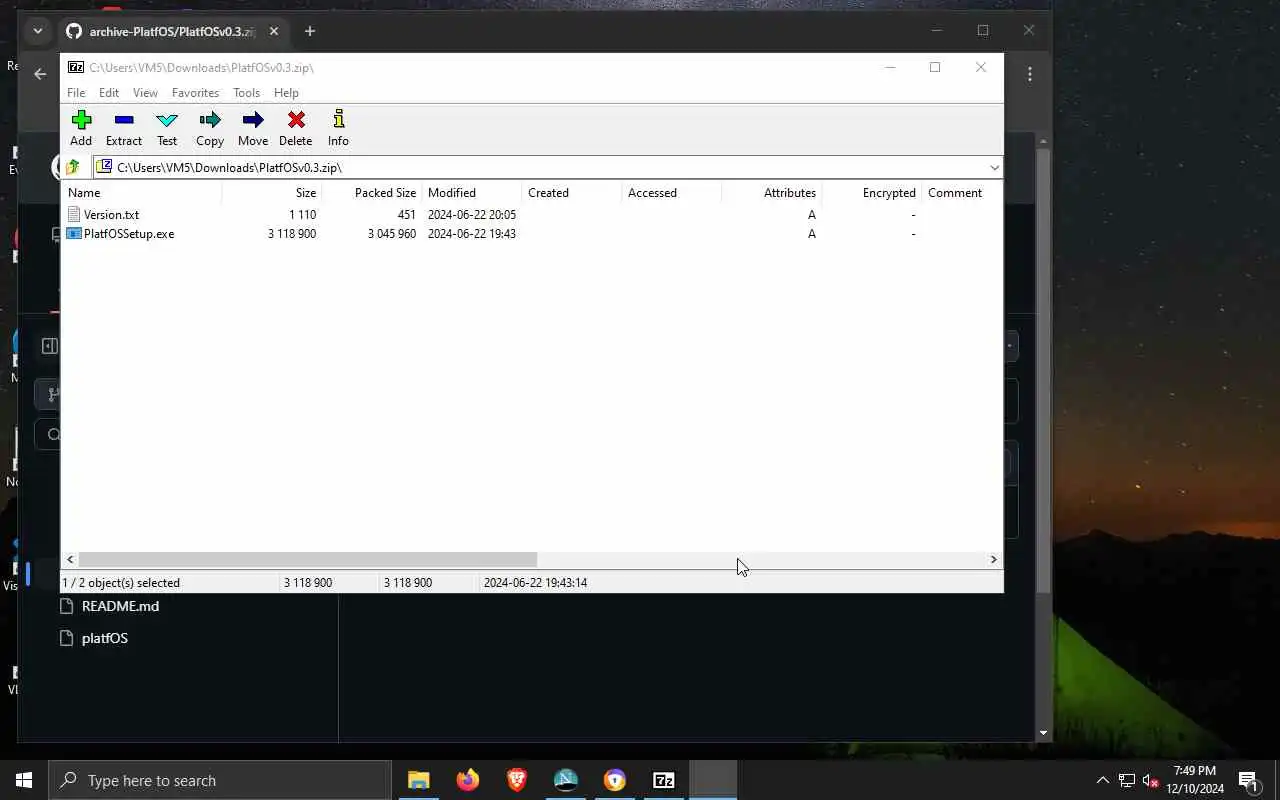
Task: Click the muted volume tray icon
Action: click(x=1150, y=780)
